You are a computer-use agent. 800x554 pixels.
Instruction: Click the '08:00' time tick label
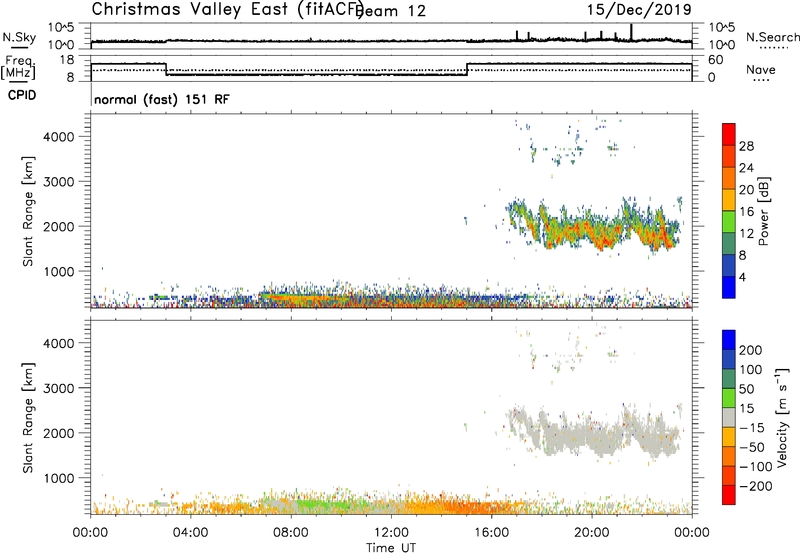[x=291, y=533]
